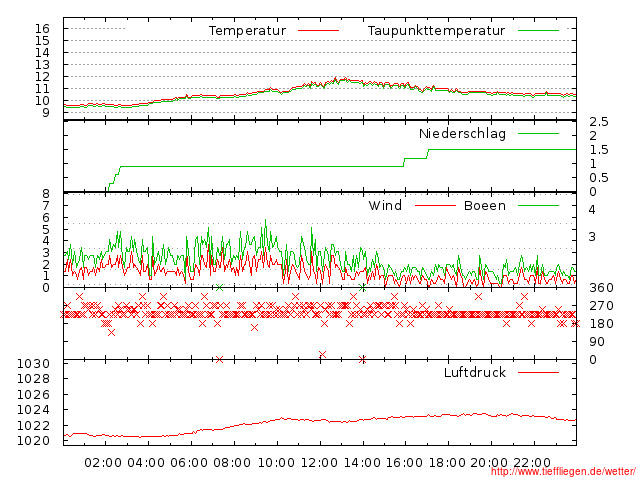Click the 360 wind direction axis value
The width and height of the screenshot is (640, 480).
601,288
